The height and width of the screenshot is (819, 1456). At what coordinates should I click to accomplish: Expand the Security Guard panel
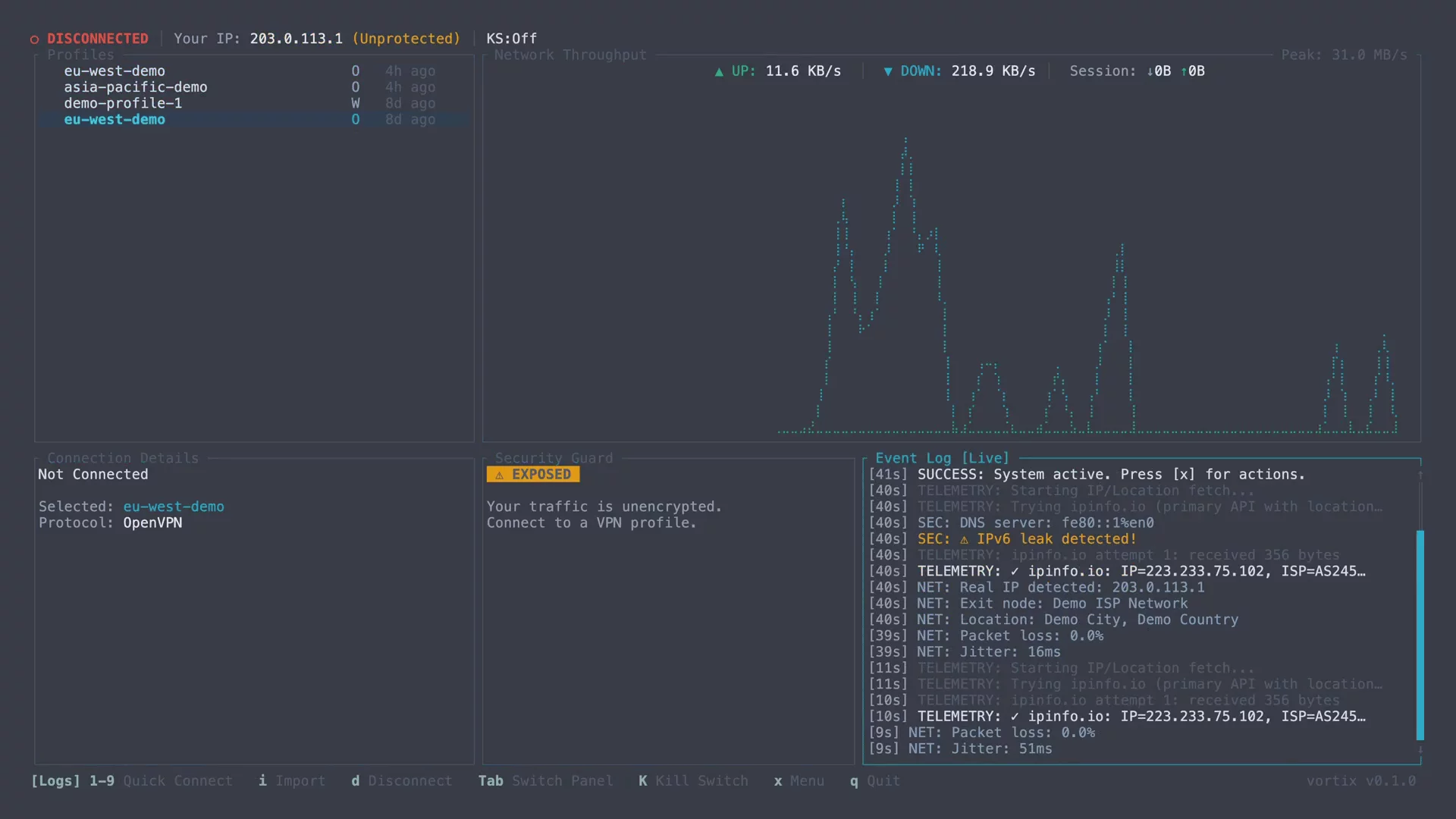[554, 457]
